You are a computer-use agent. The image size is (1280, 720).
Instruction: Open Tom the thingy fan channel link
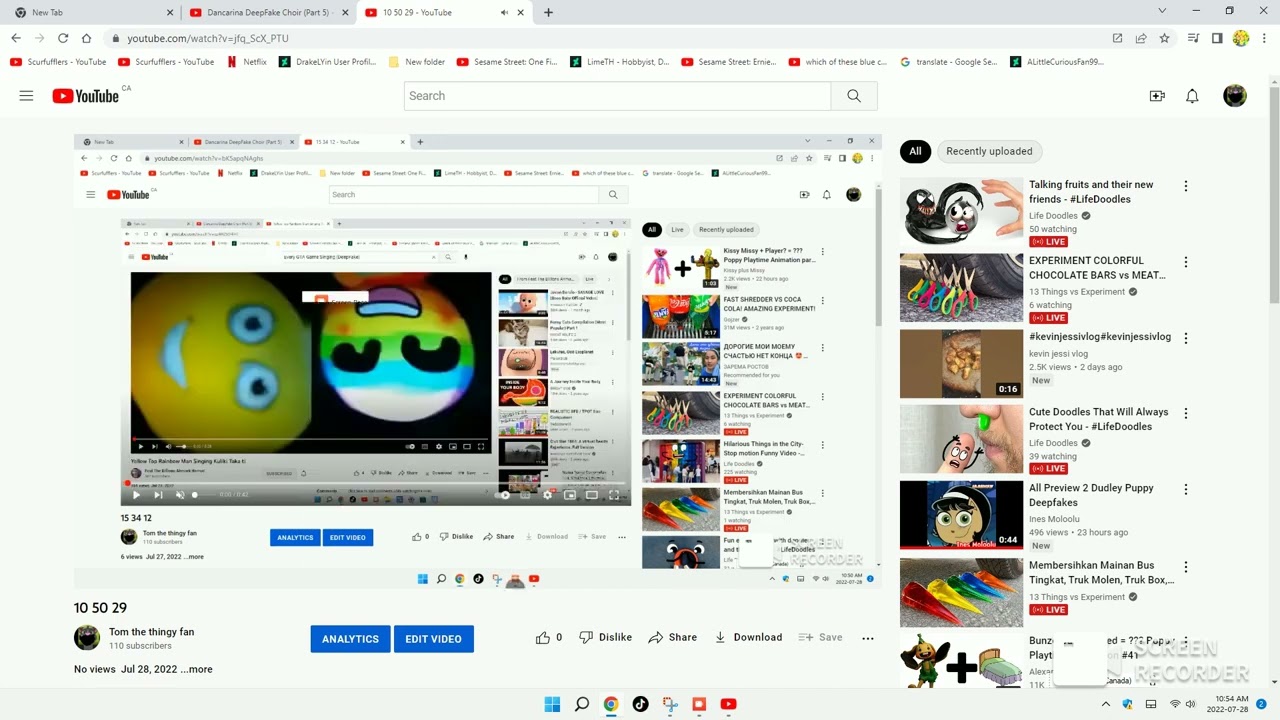[x=151, y=632]
